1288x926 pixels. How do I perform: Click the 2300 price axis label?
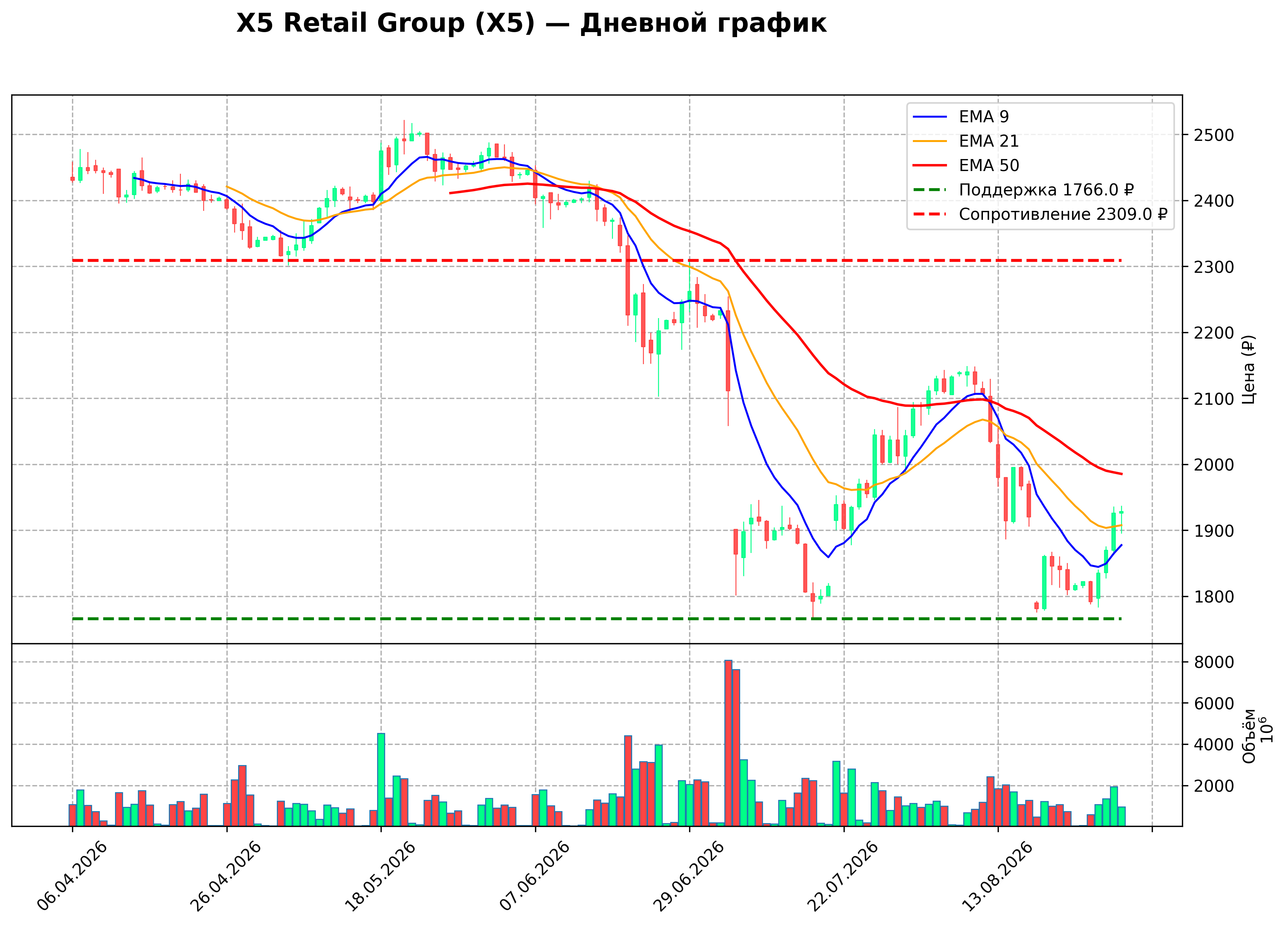(x=1213, y=267)
